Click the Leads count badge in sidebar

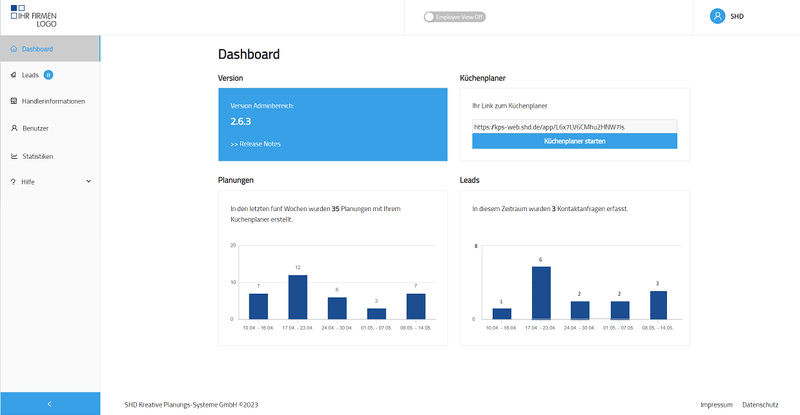point(48,75)
